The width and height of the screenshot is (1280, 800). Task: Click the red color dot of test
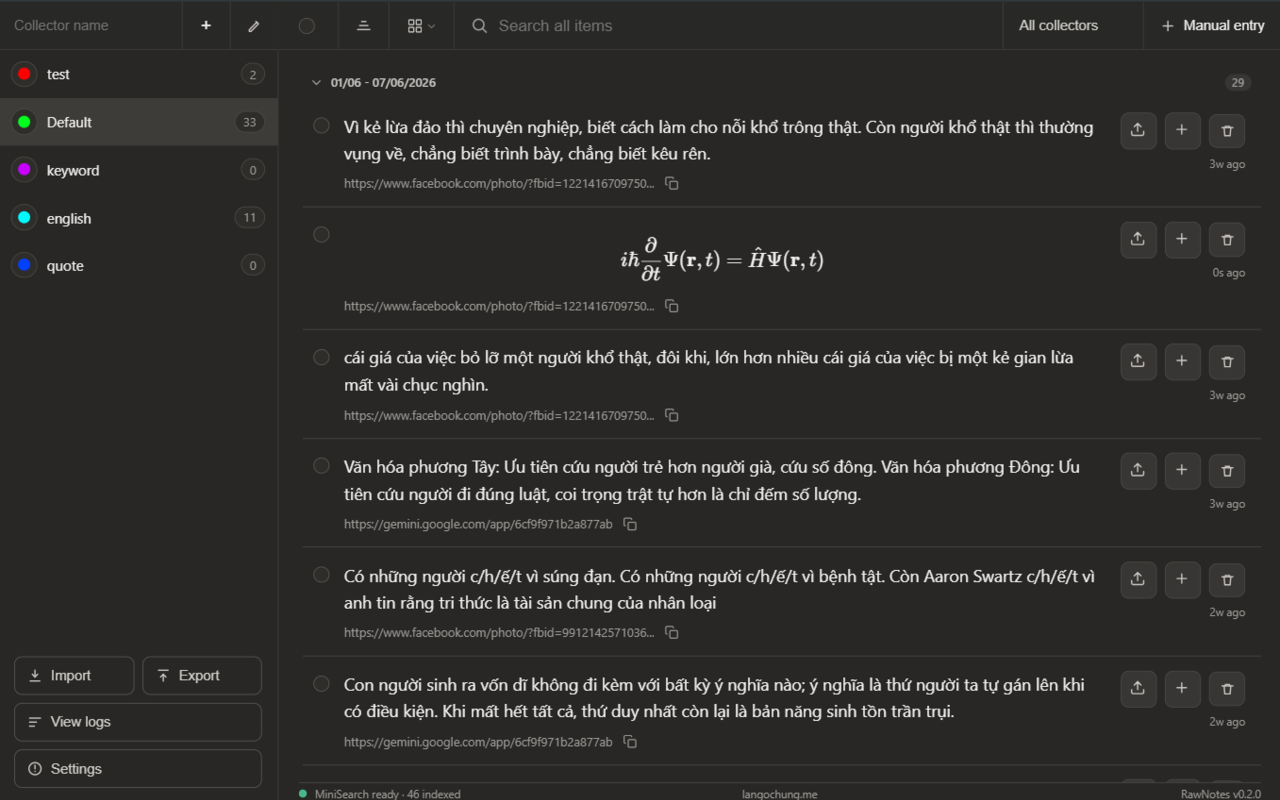pos(24,74)
